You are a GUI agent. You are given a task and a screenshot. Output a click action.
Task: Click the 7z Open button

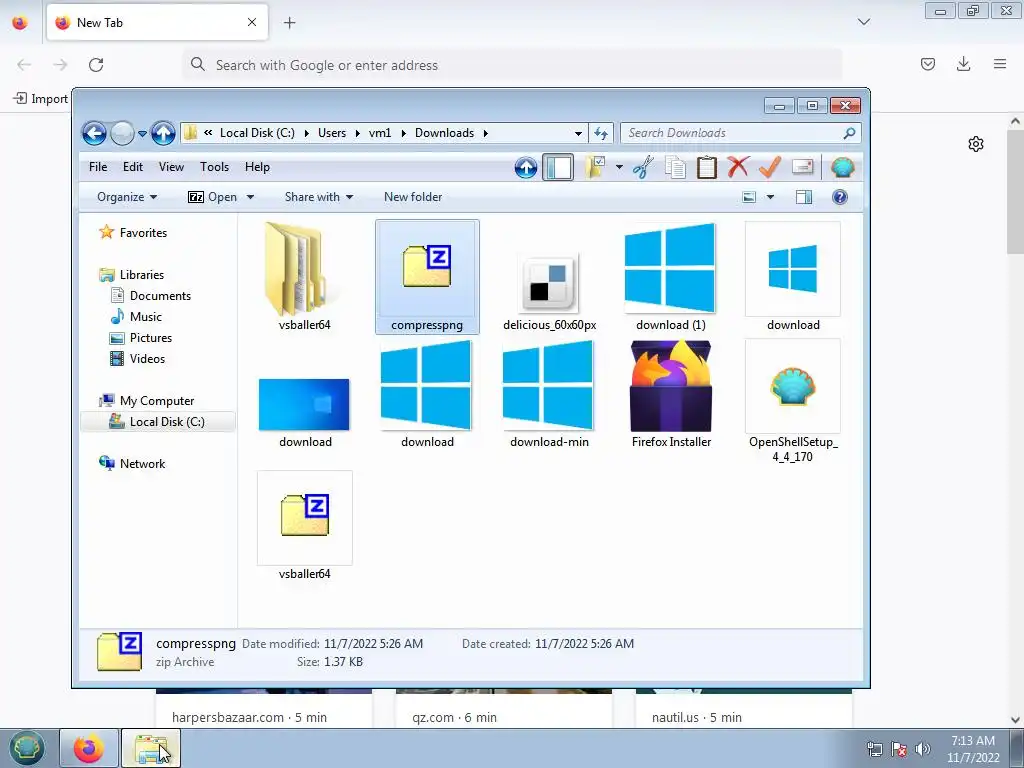pos(212,197)
